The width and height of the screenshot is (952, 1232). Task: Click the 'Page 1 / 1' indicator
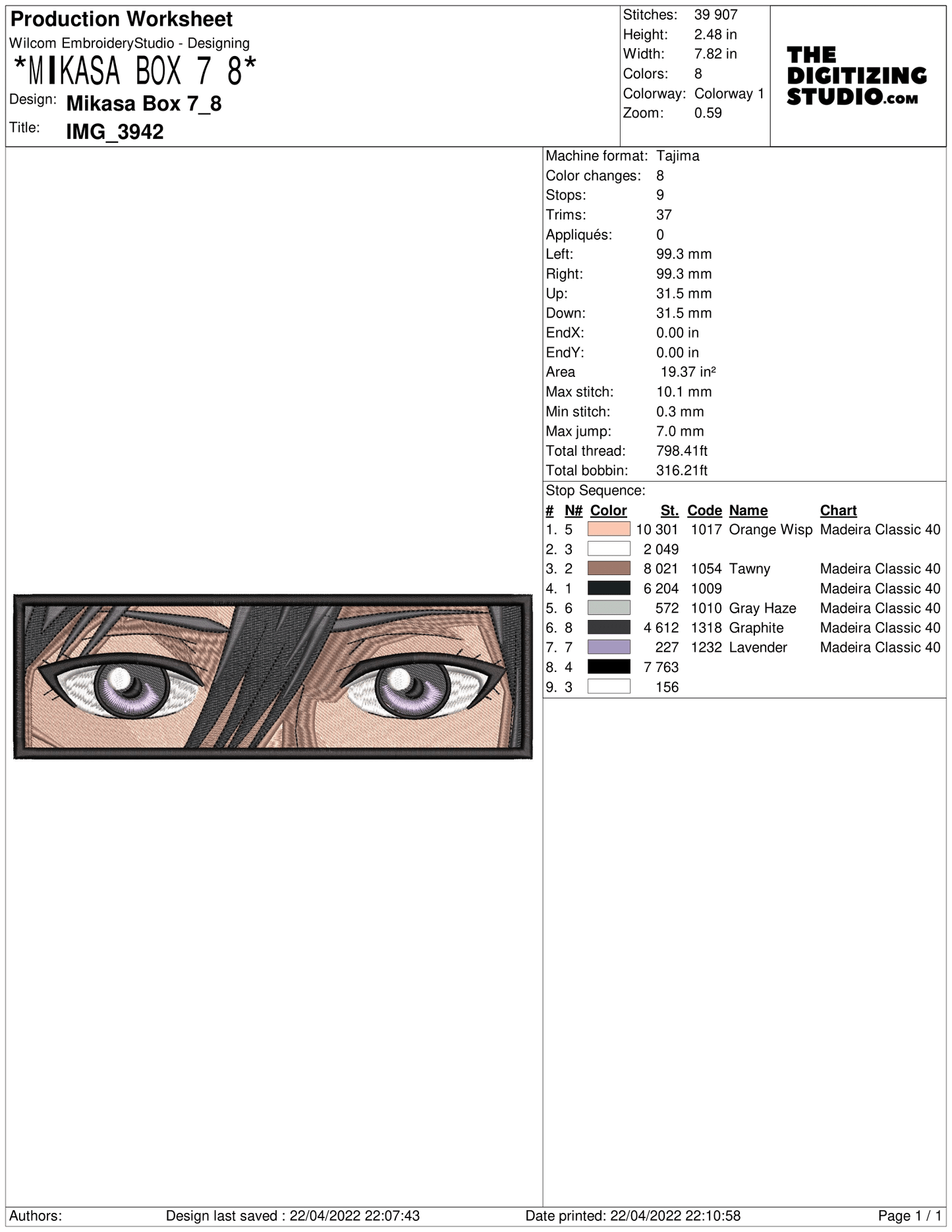910,1216
